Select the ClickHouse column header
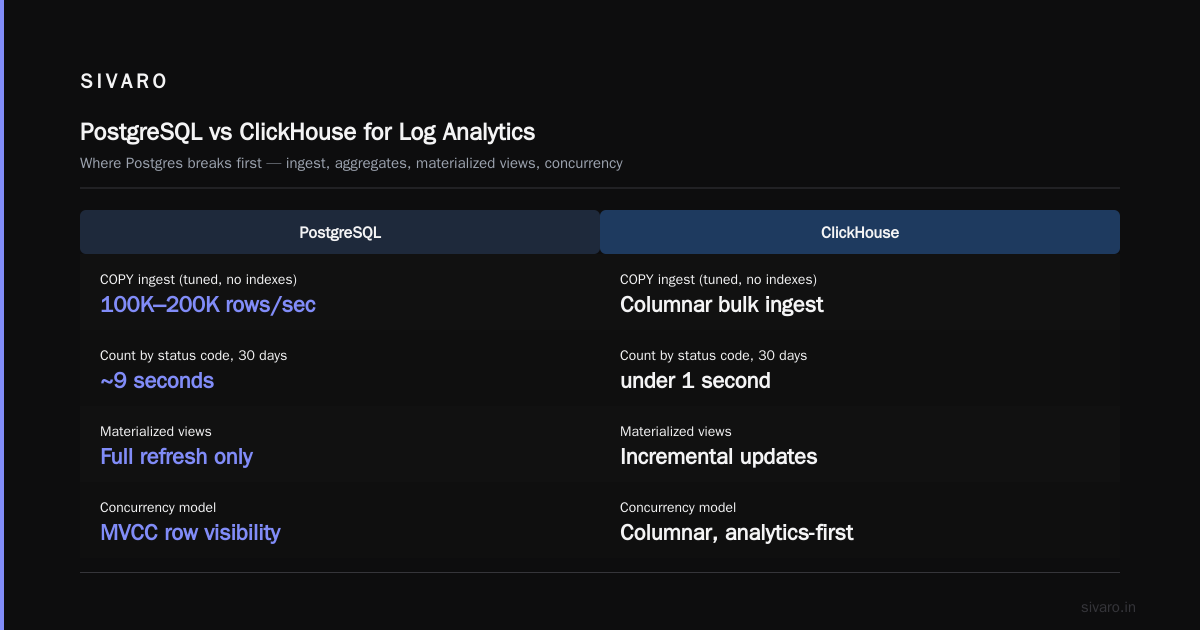This screenshot has width=1200, height=630. pos(860,232)
